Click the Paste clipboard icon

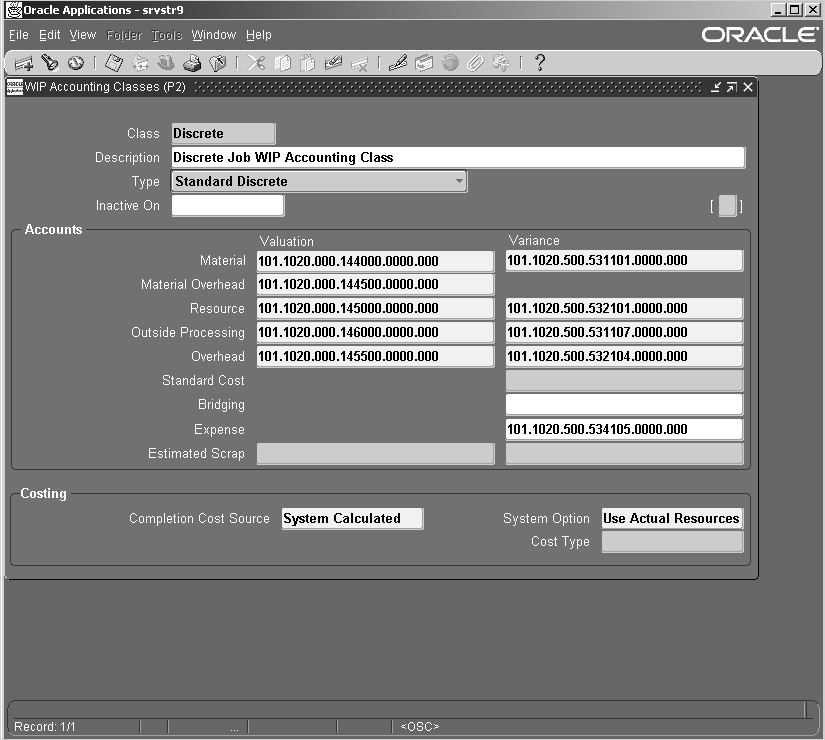[308, 63]
